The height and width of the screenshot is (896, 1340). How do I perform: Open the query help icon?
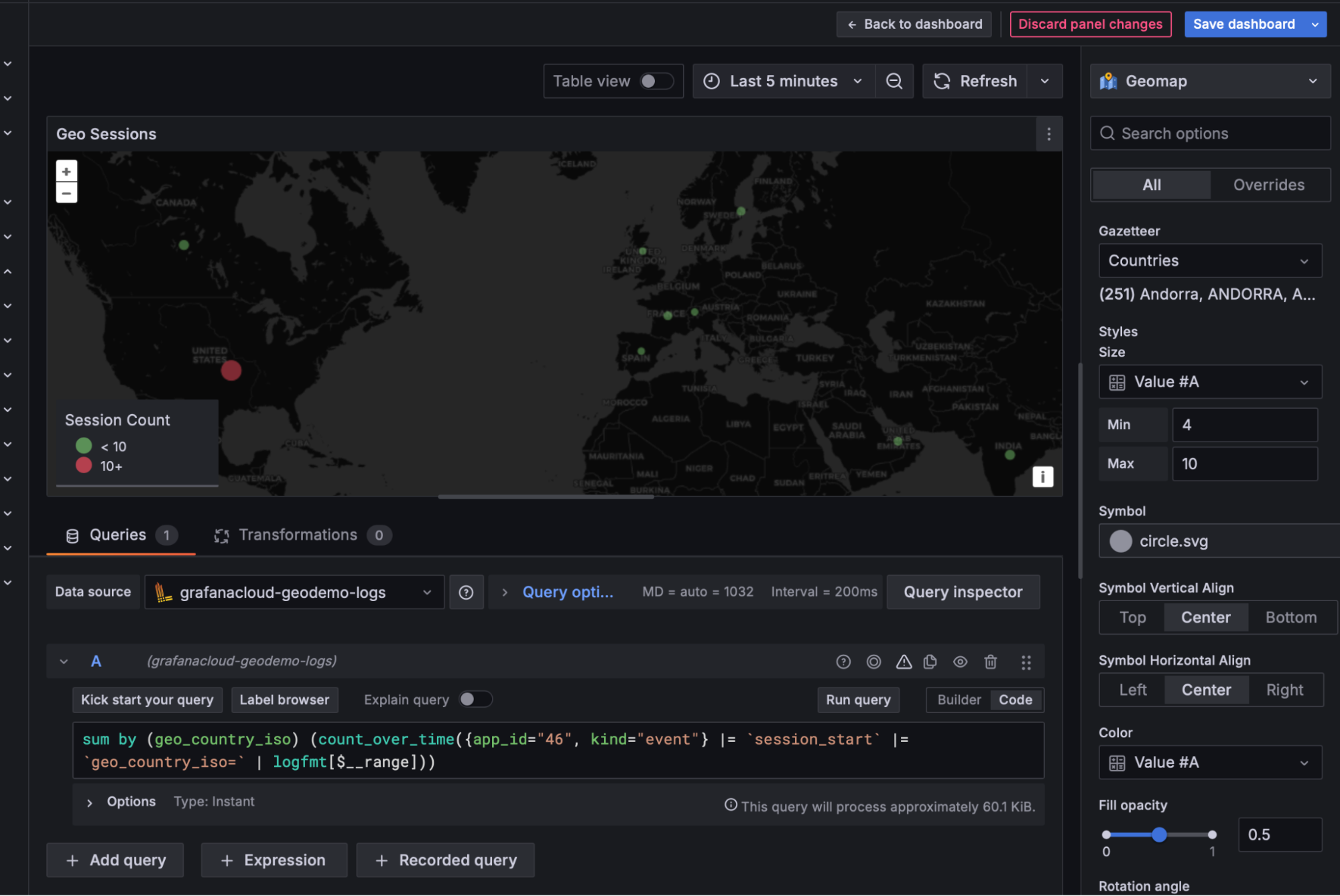click(843, 661)
